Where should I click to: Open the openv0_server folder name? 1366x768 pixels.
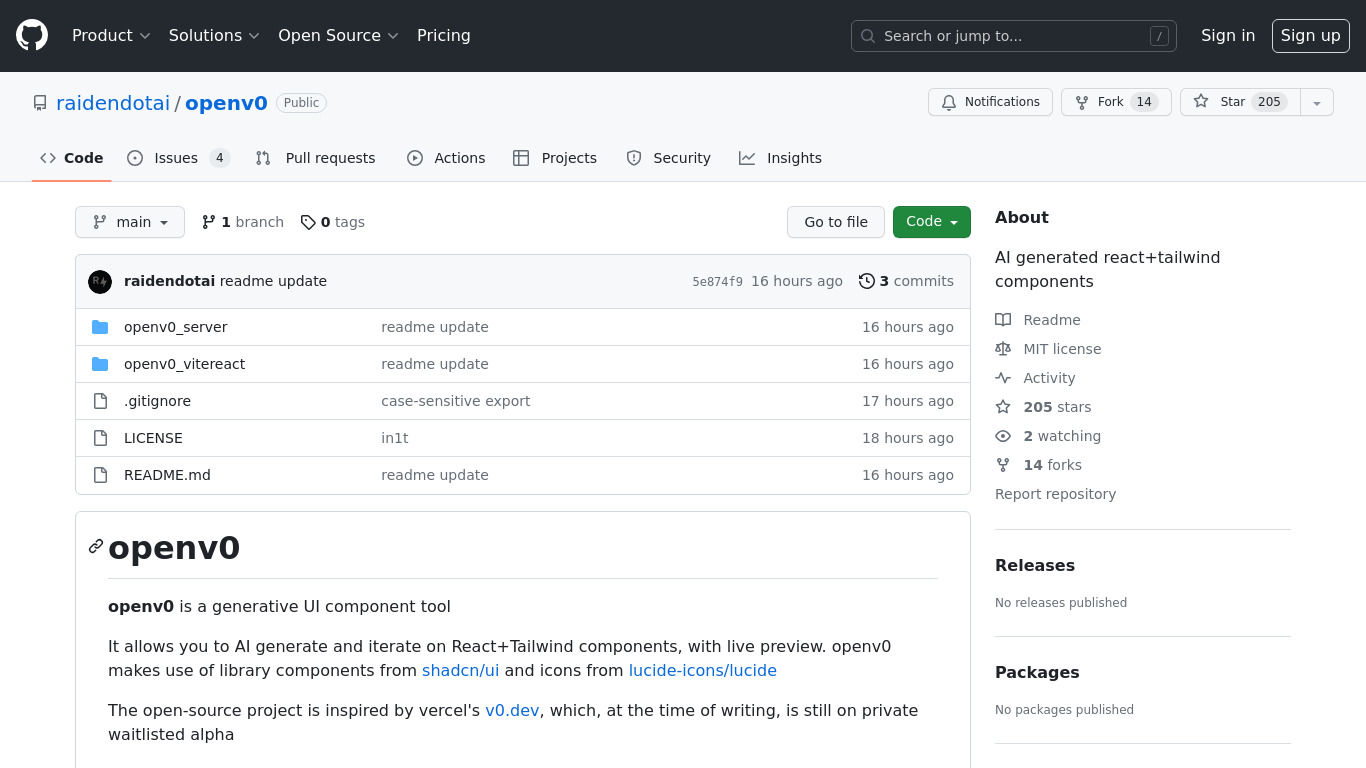coord(176,327)
